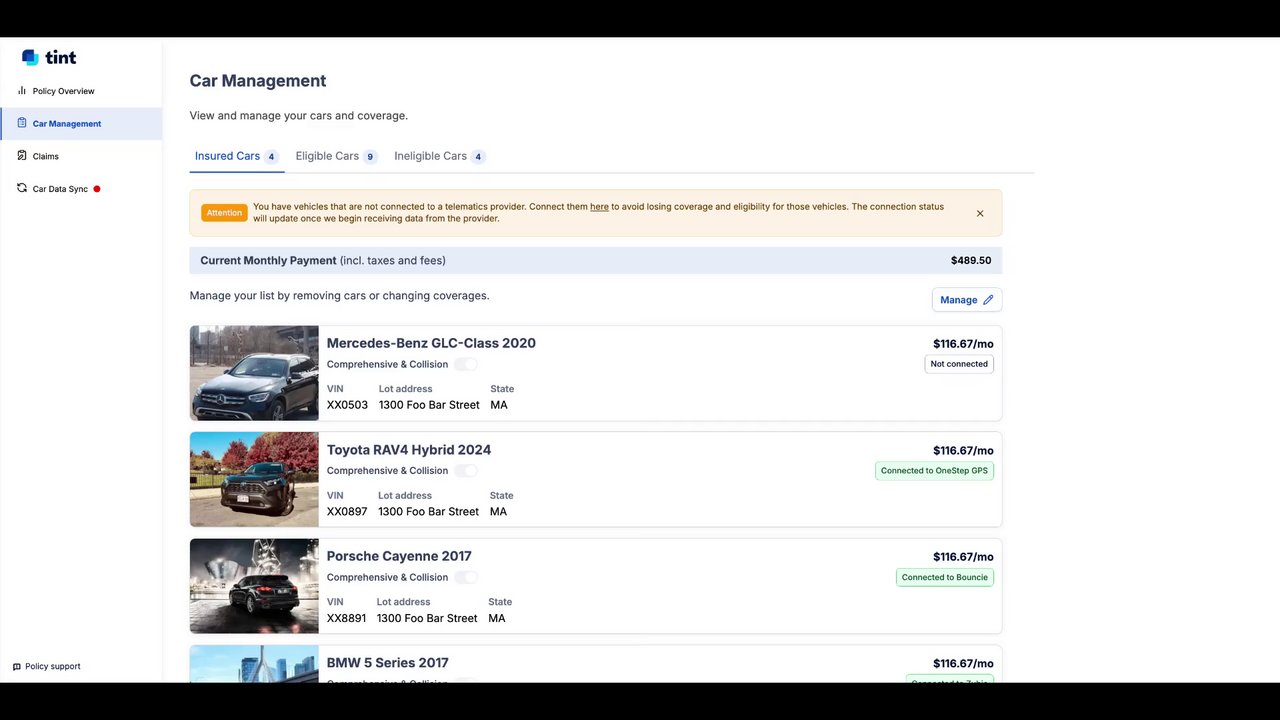The height and width of the screenshot is (720, 1280).
Task: Click the Car Management page heading
Action: point(258,81)
